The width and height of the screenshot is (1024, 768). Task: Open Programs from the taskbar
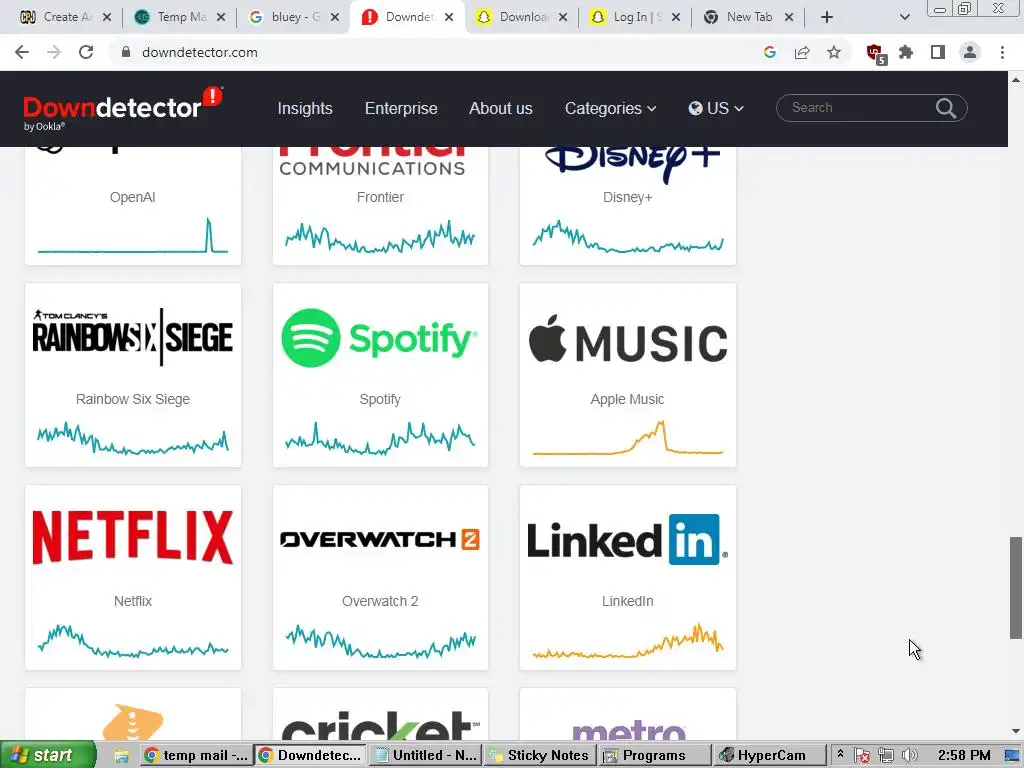(x=654, y=756)
